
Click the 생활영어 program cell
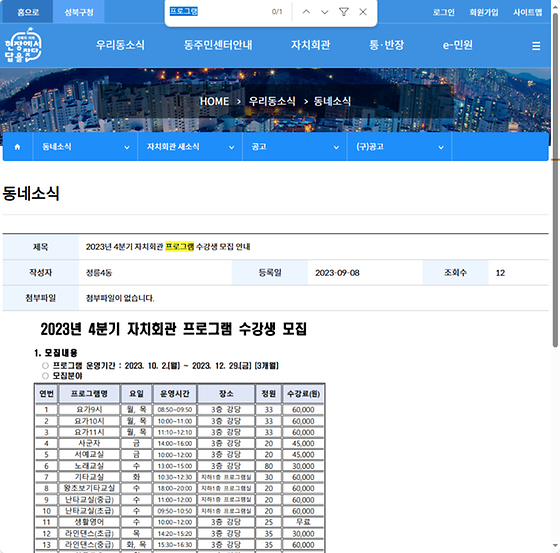coord(89,522)
